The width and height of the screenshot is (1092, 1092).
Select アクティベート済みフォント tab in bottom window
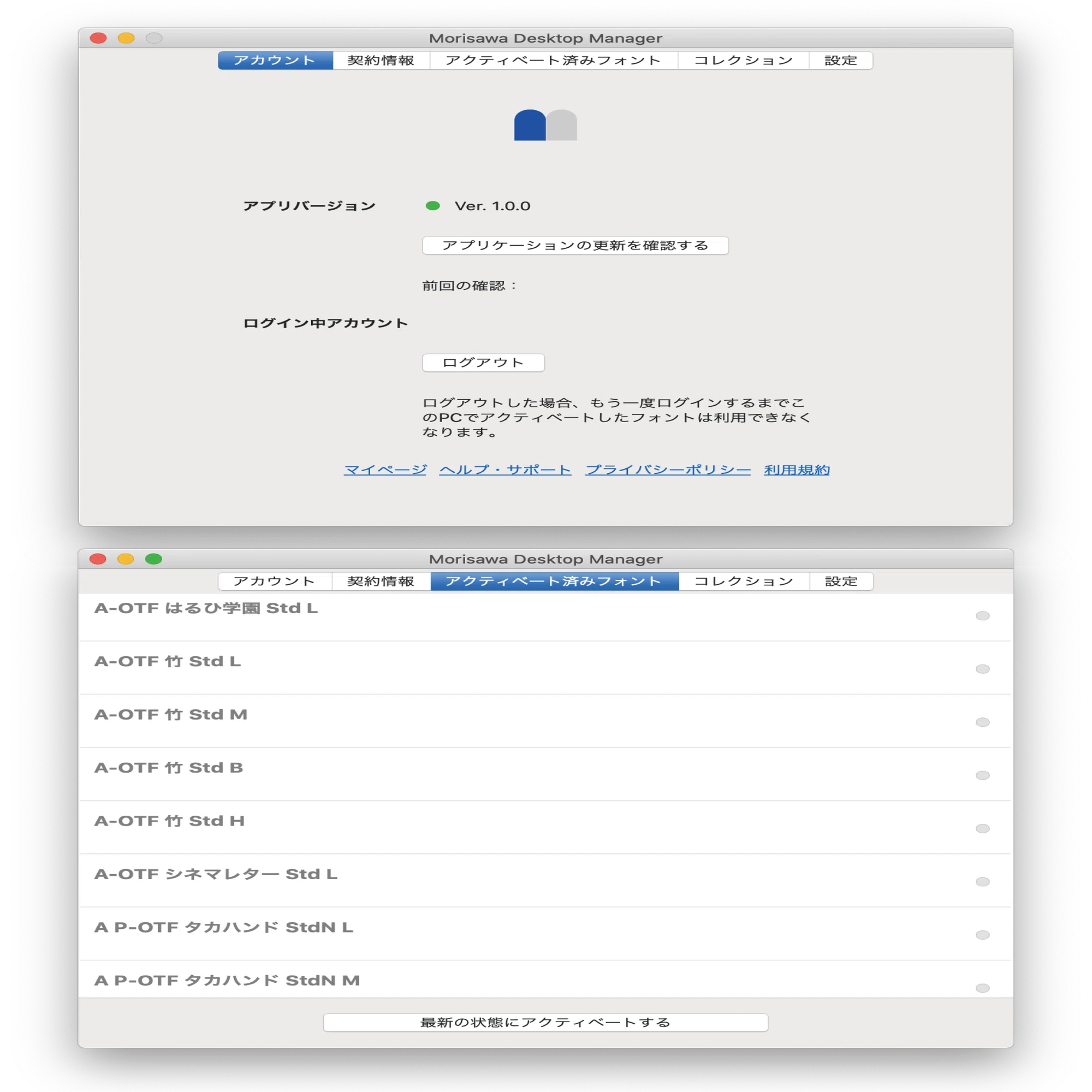555,581
